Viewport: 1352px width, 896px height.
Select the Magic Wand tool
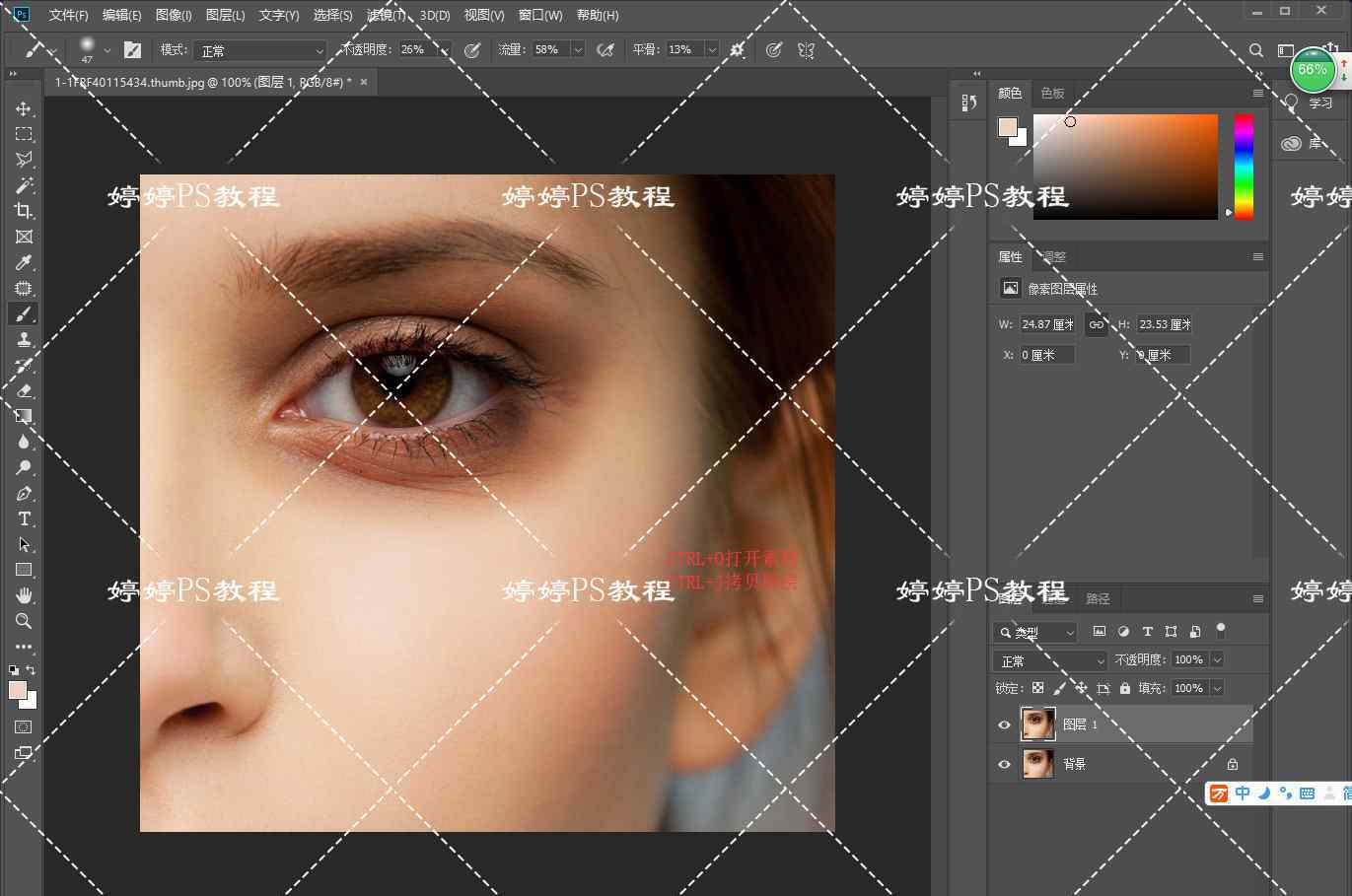pyautogui.click(x=24, y=185)
